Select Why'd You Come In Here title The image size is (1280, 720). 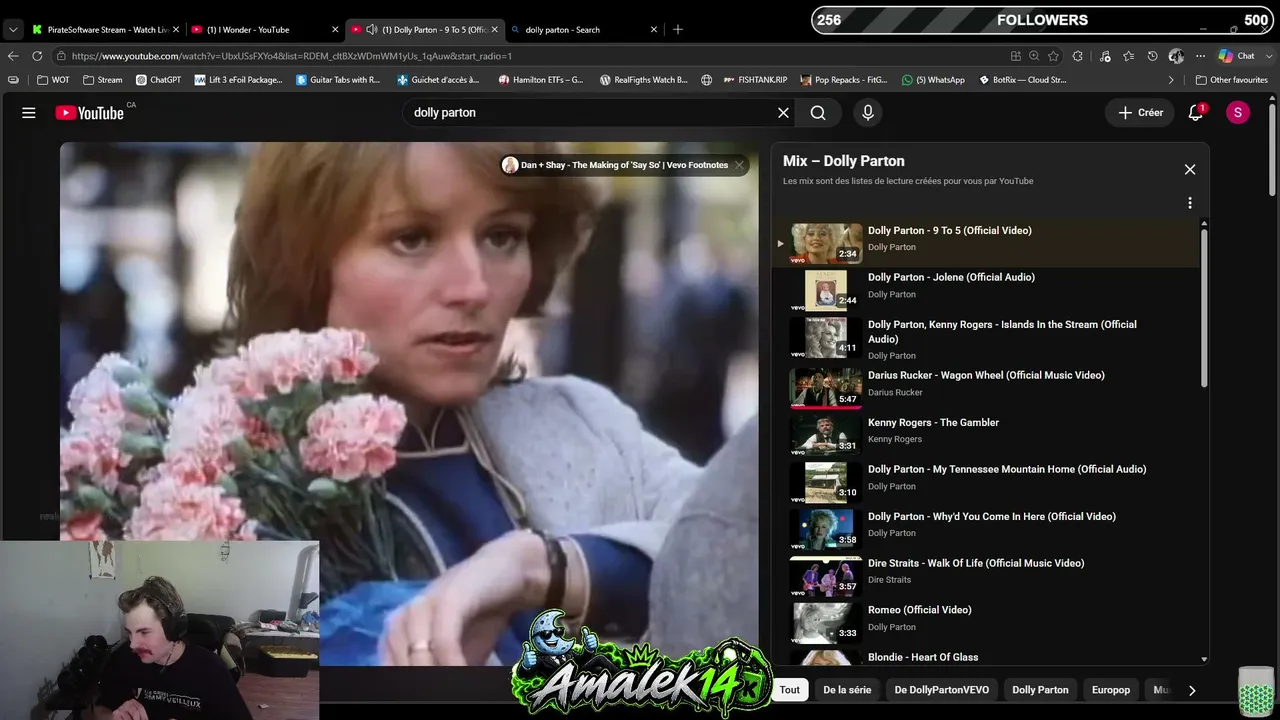(x=992, y=516)
